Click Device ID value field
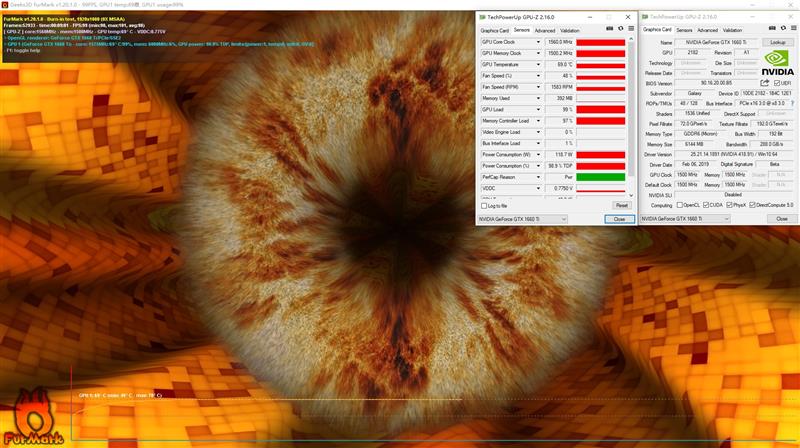The image size is (800, 448). [x=766, y=93]
